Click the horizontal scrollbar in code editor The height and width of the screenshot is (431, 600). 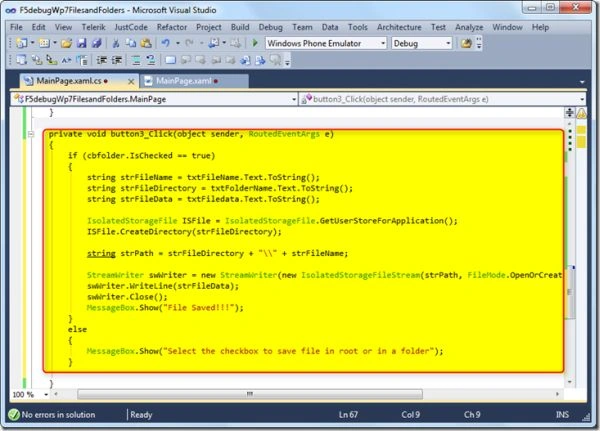coord(250,394)
